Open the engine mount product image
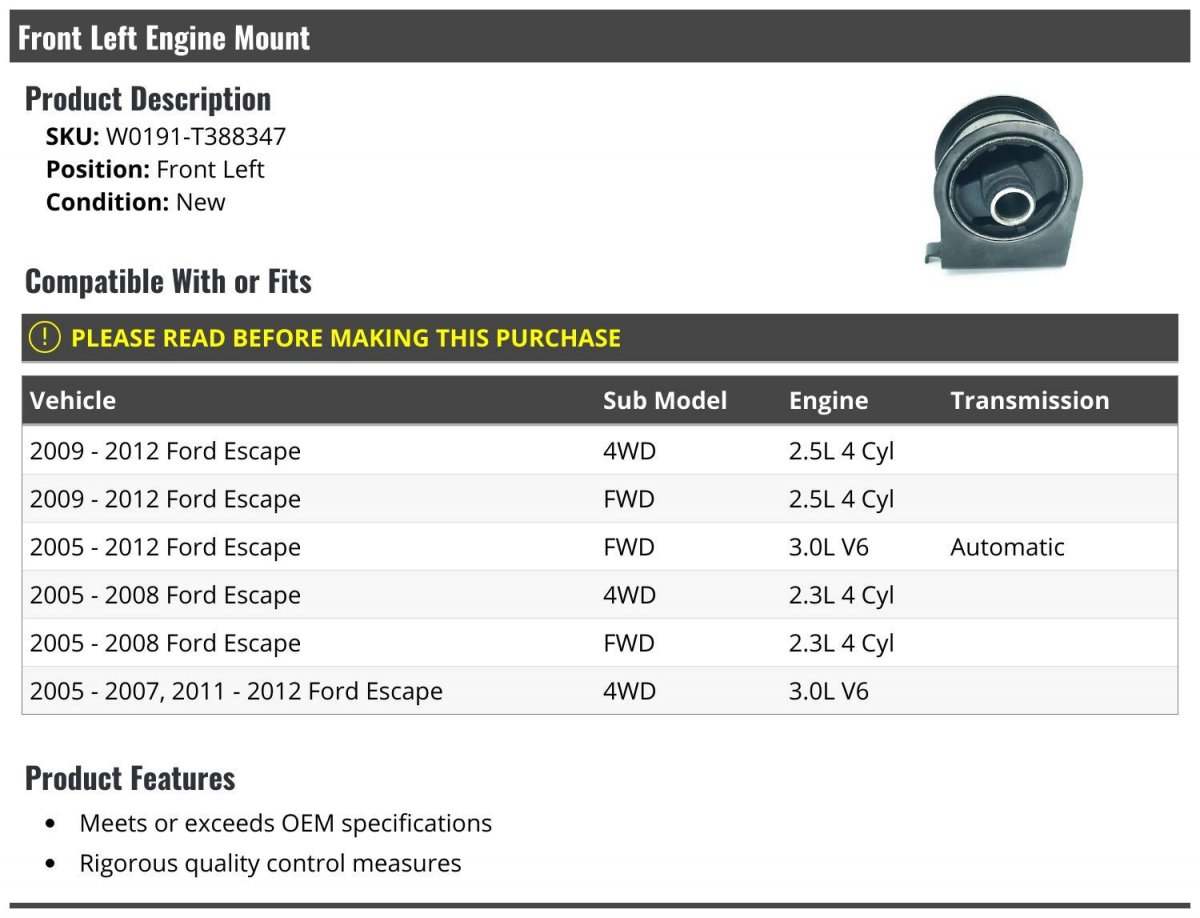 point(996,182)
